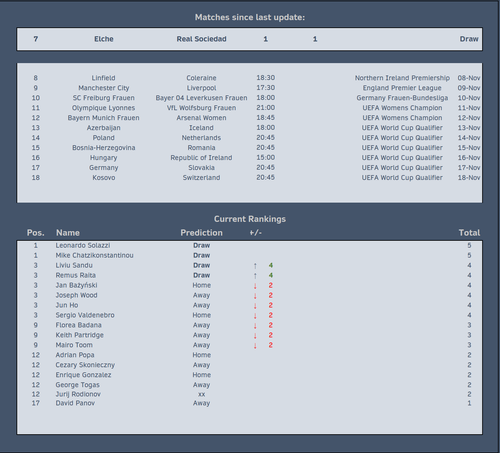This screenshot has height=453, width=500.
Task: Select Germany in fixture 17
Action: point(104,168)
